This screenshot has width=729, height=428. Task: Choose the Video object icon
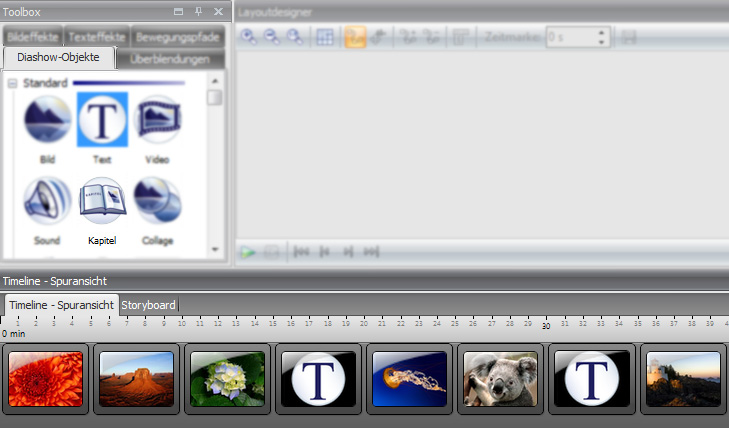coord(157,120)
